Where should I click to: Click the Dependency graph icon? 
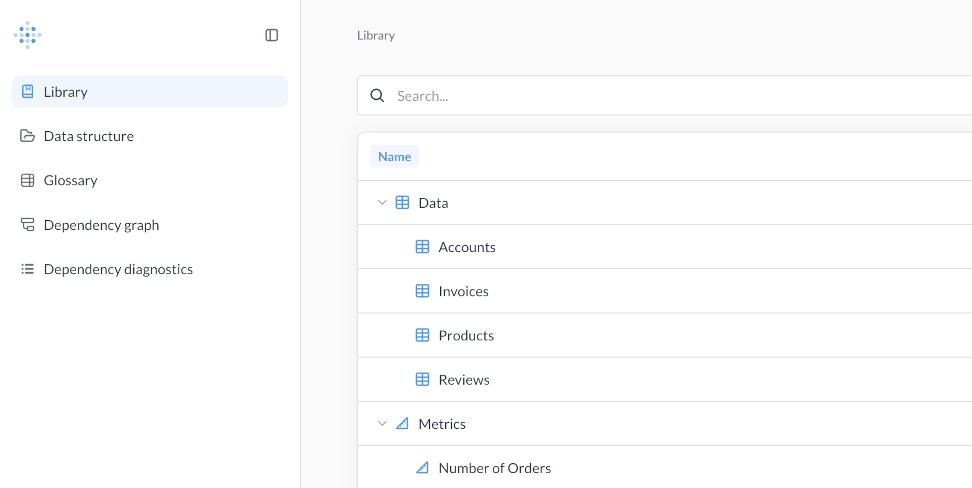tap(27, 224)
